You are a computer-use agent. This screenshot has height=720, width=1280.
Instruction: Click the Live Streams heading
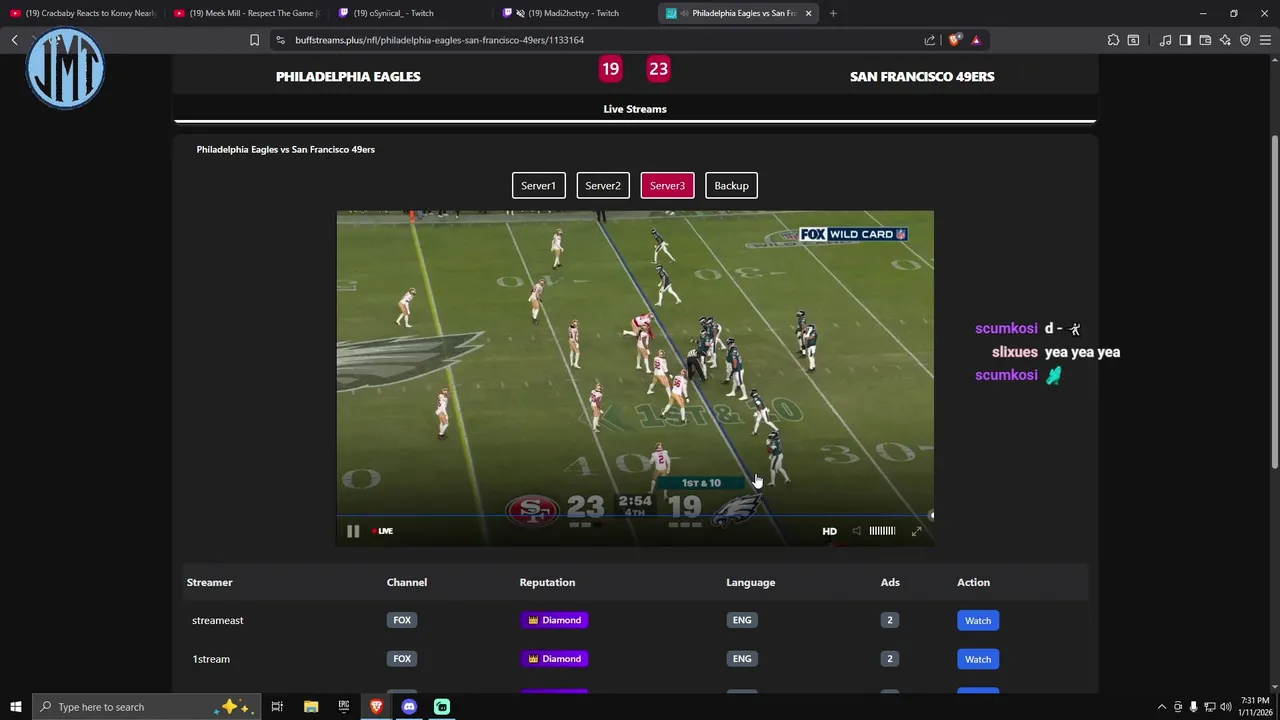click(635, 109)
